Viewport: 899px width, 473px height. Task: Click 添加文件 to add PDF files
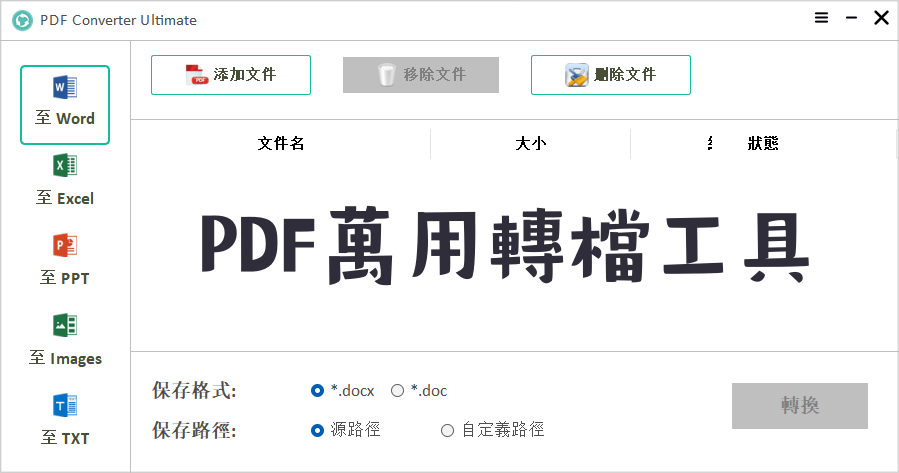pos(231,75)
